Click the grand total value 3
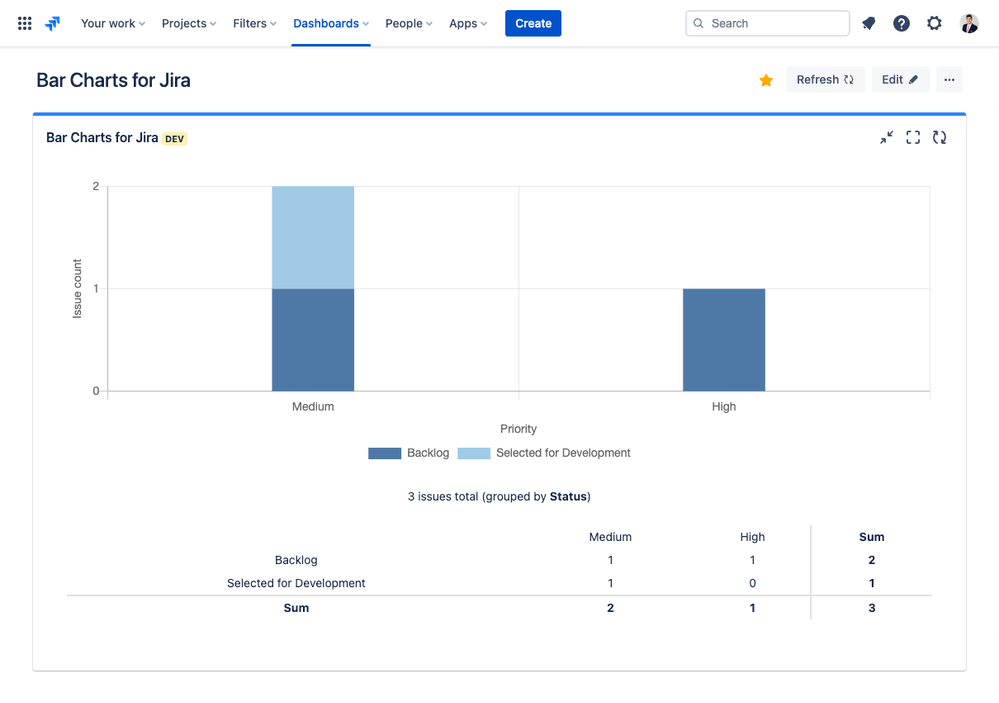 coord(872,608)
